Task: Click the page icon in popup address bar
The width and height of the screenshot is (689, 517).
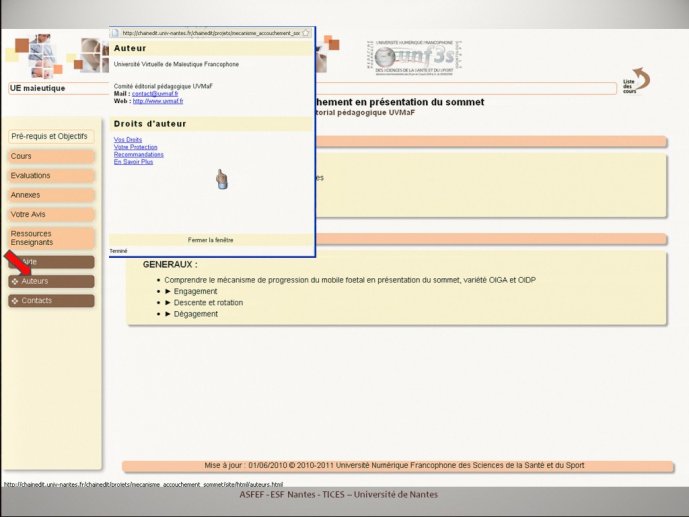Action: tap(115, 33)
